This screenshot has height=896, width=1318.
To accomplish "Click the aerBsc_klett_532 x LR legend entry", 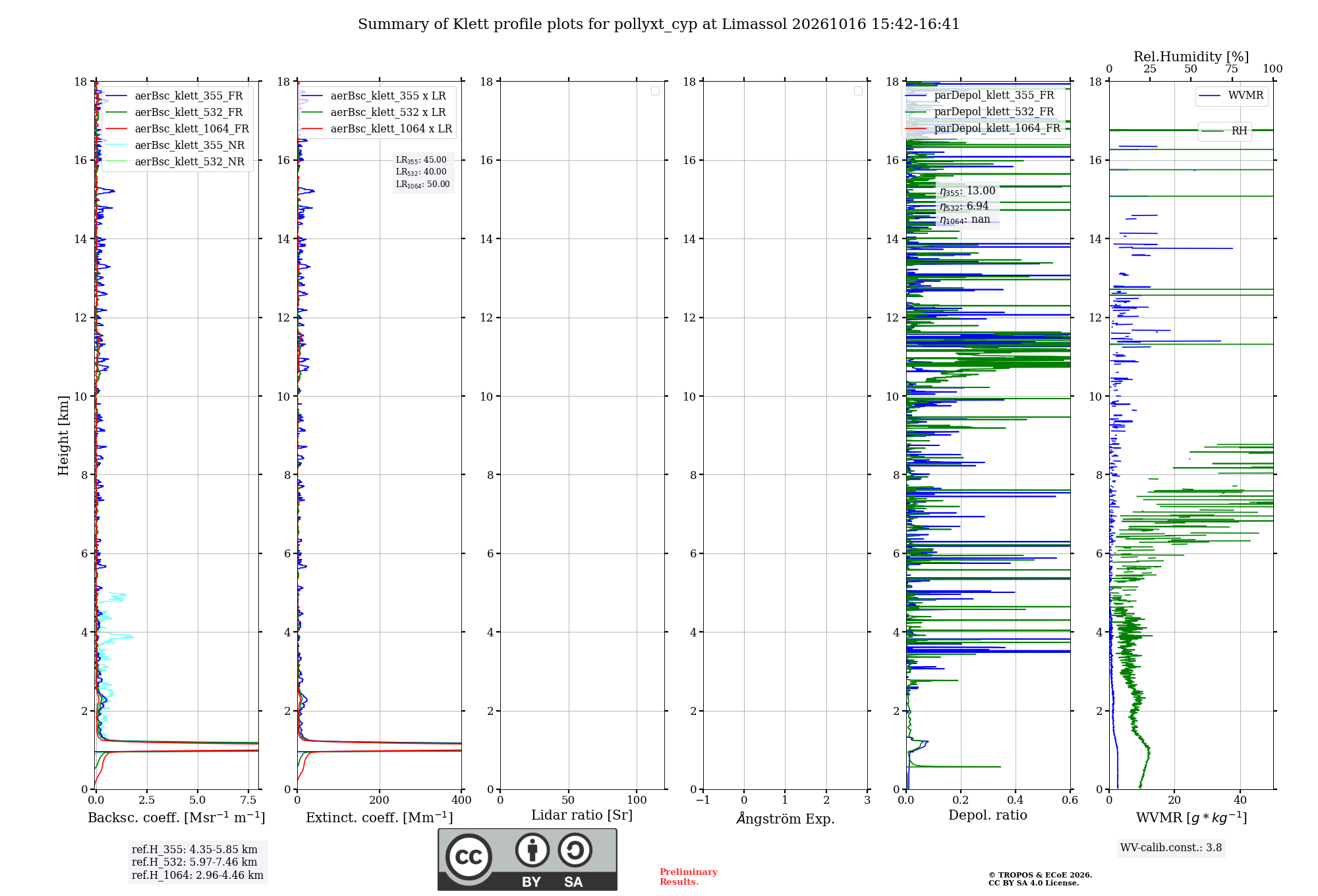I will click(x=374, y=113).
